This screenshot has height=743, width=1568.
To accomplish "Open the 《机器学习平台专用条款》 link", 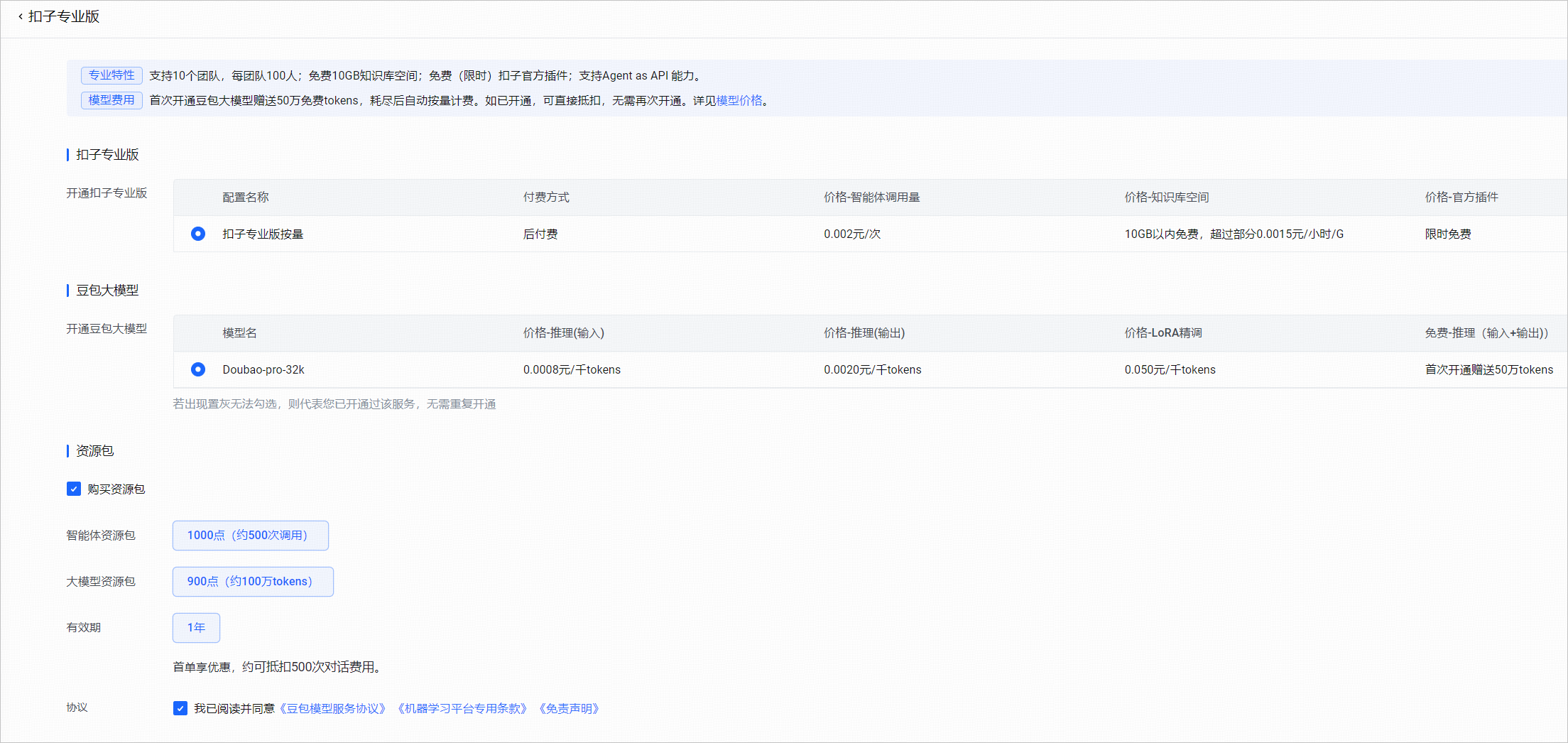I will point(462,708).
